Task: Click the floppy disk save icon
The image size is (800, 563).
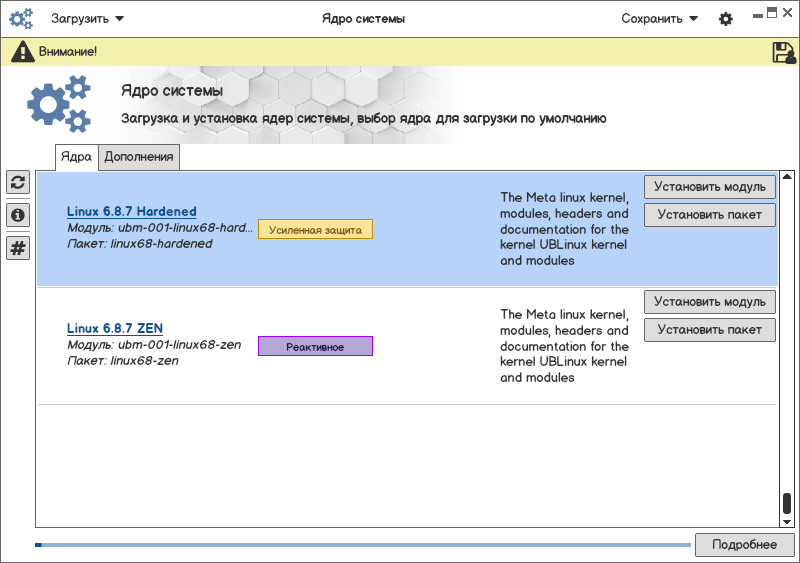Action: point(784,52)
